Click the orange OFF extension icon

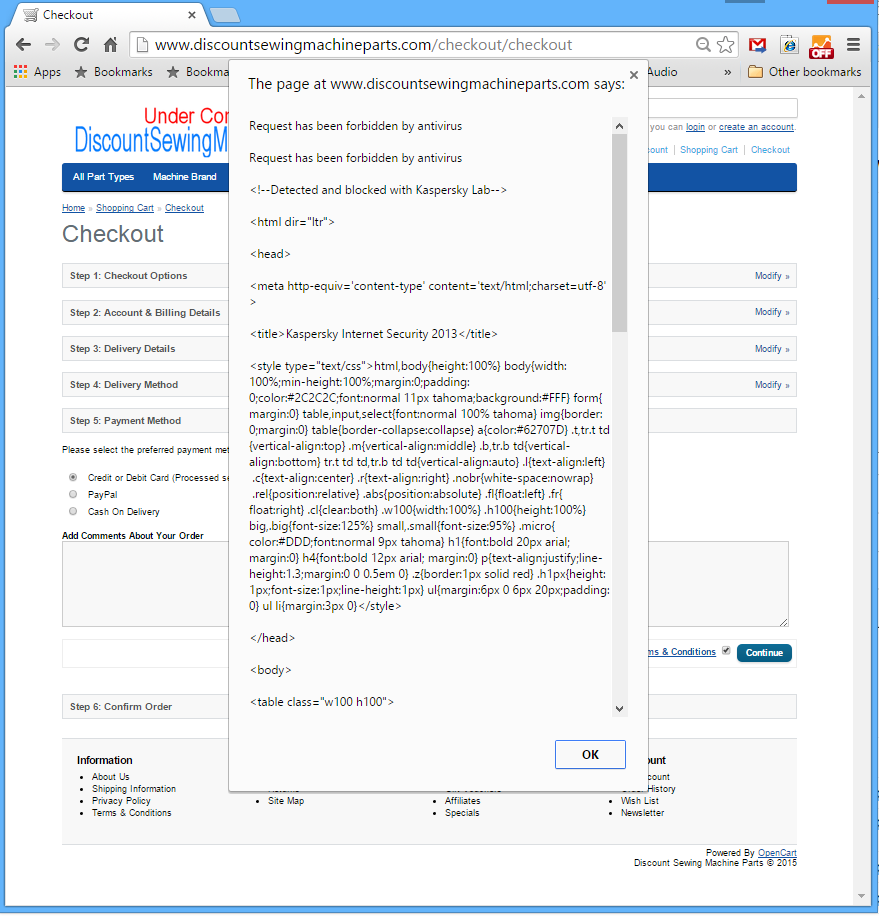point(821,46)
